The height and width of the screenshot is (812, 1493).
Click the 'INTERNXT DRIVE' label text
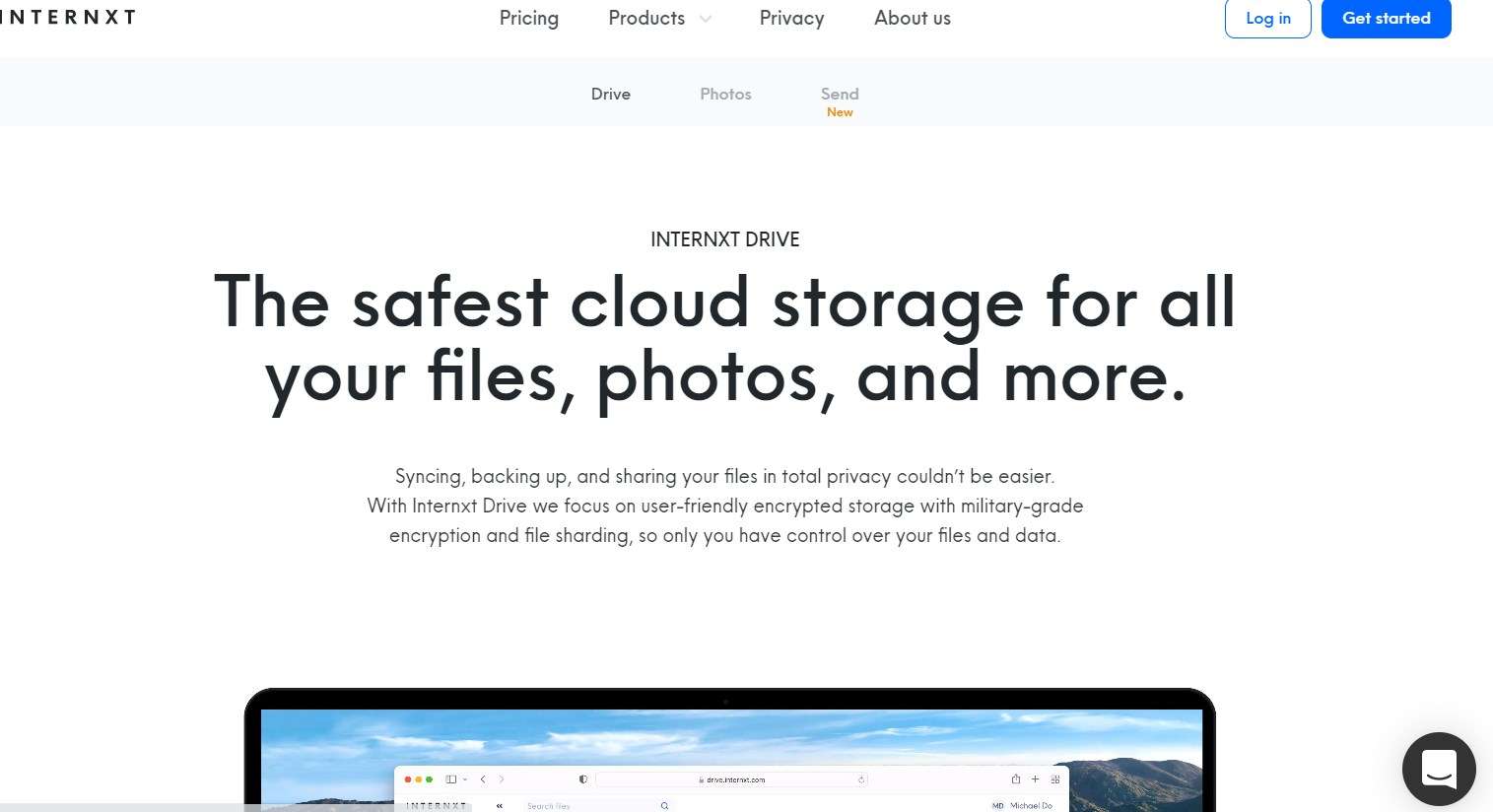pyautogui.click(x=725, y=239)
